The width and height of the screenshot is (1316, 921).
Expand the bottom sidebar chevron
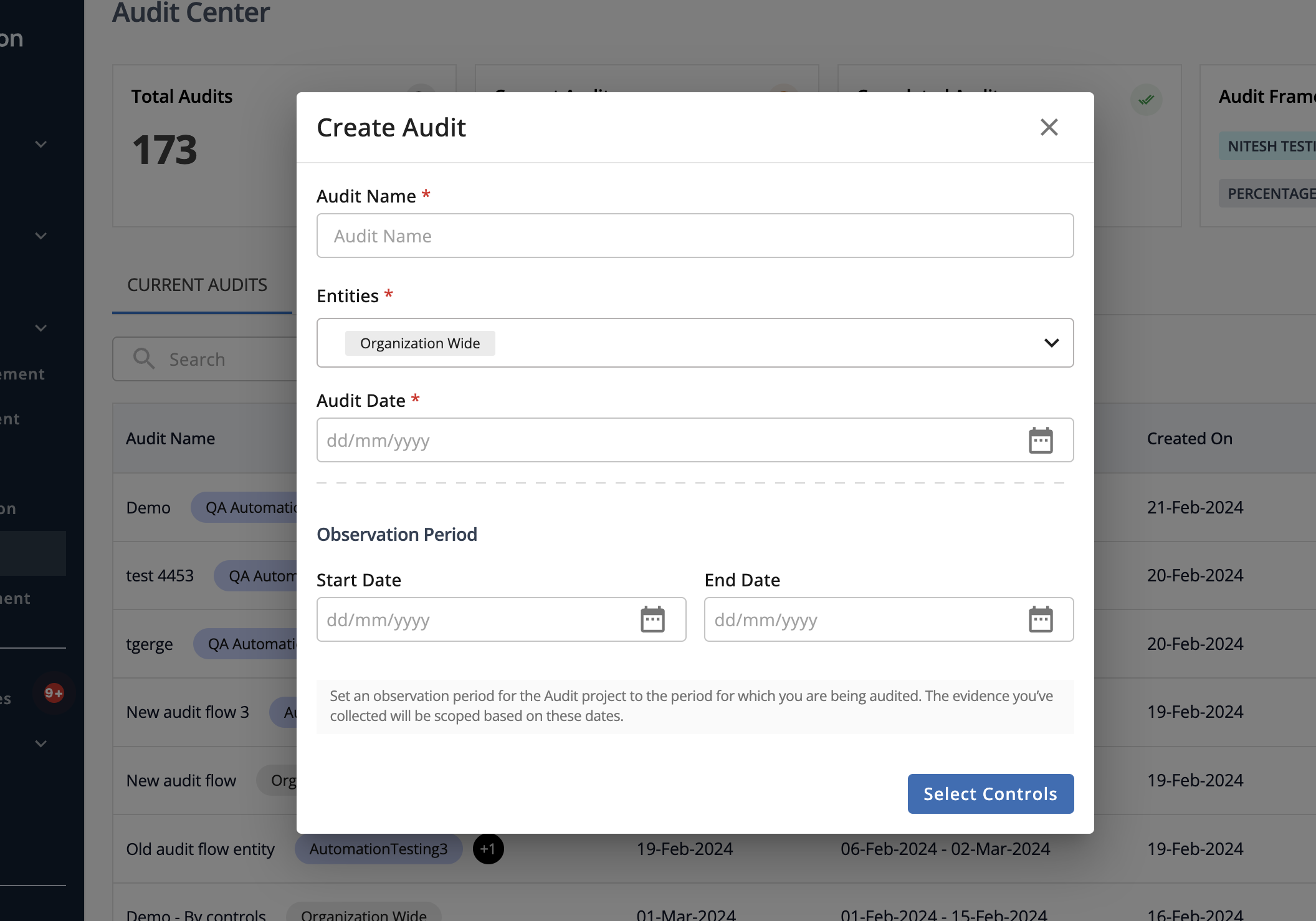41,744
